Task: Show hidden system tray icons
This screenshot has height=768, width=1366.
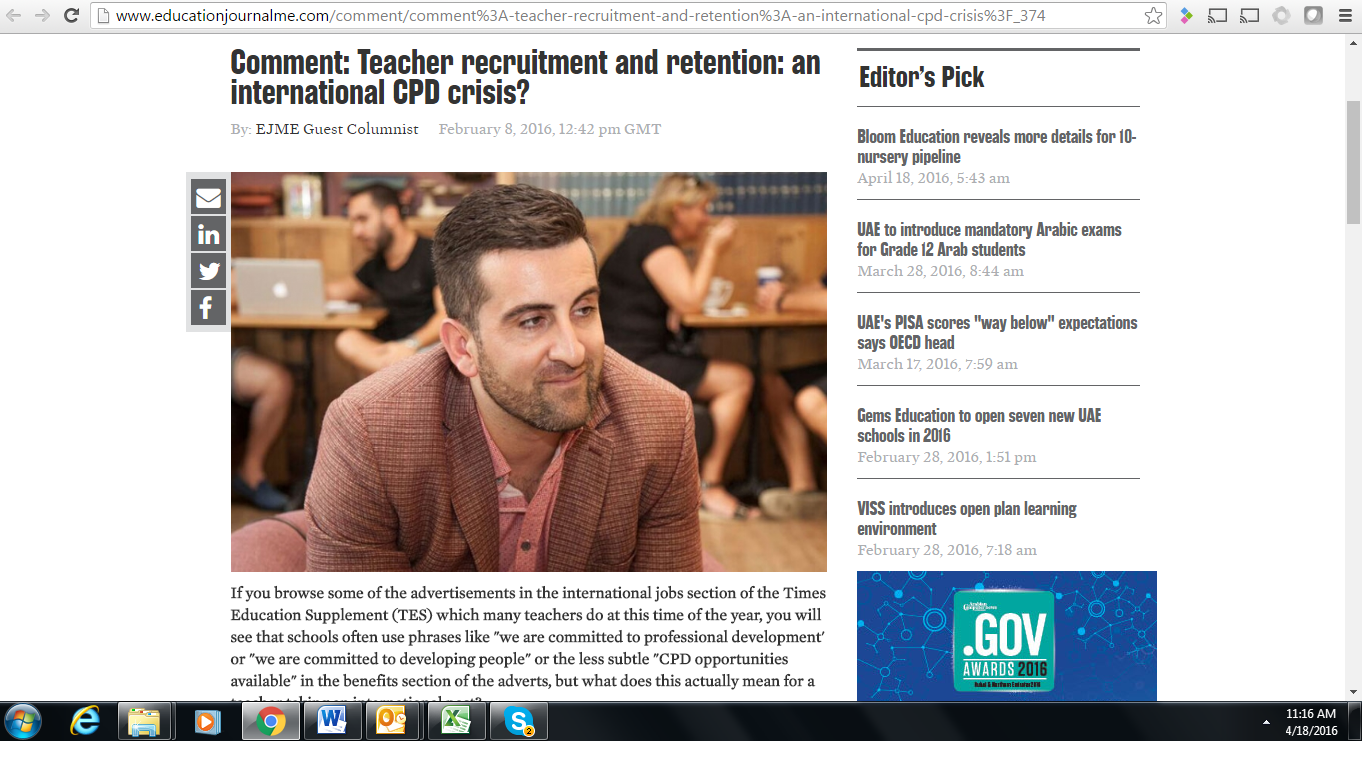Action: 1266,721
